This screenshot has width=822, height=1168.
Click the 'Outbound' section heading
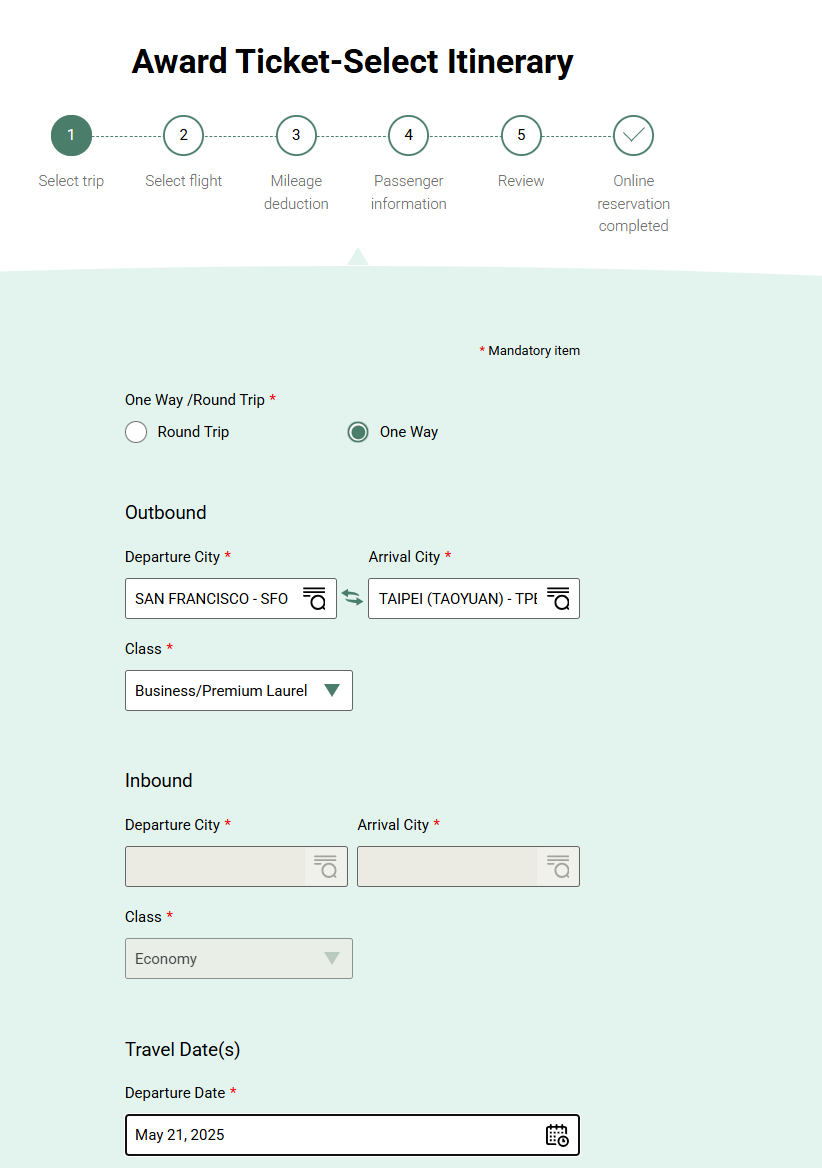point(165,512)
